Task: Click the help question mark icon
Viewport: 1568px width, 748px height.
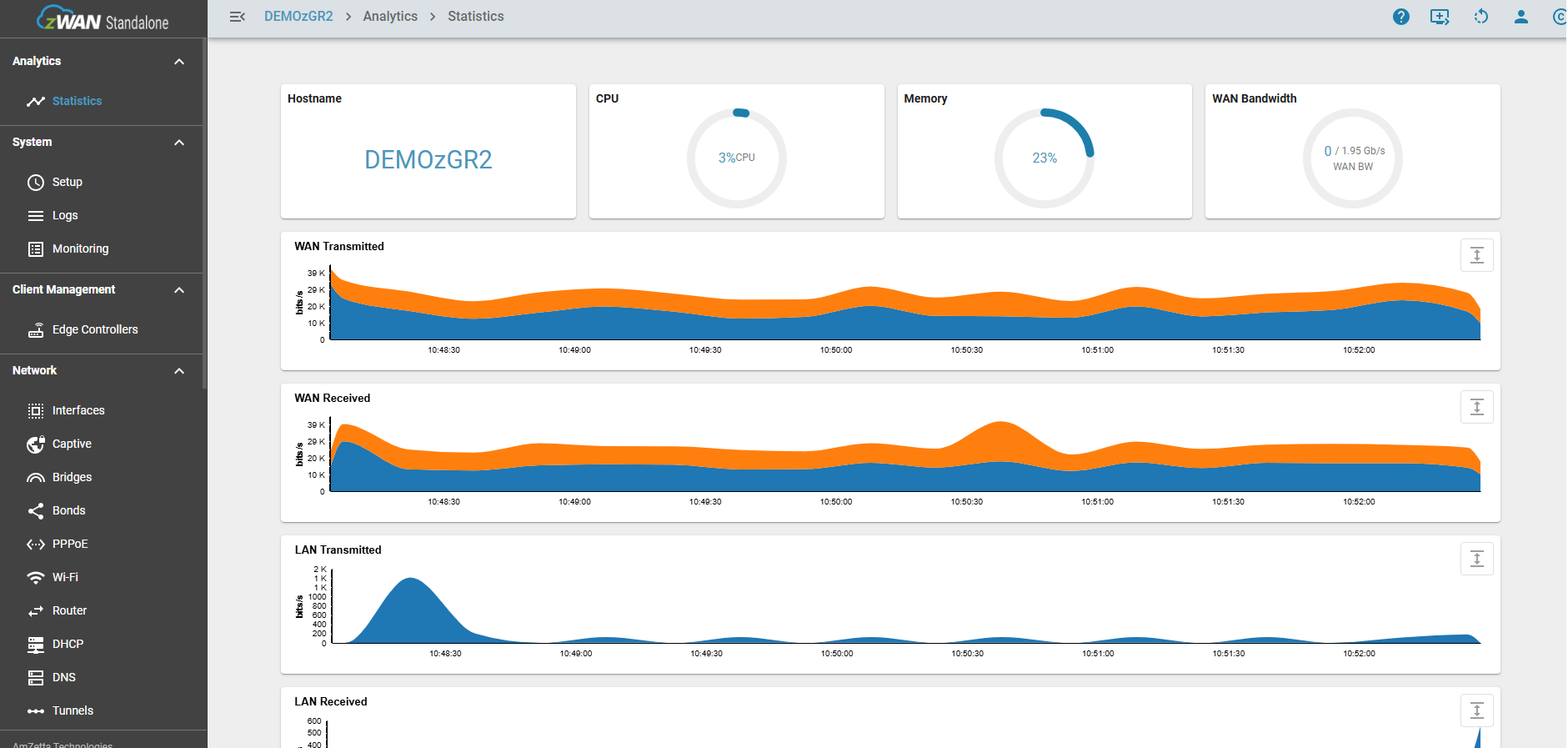Action: 1400,17
